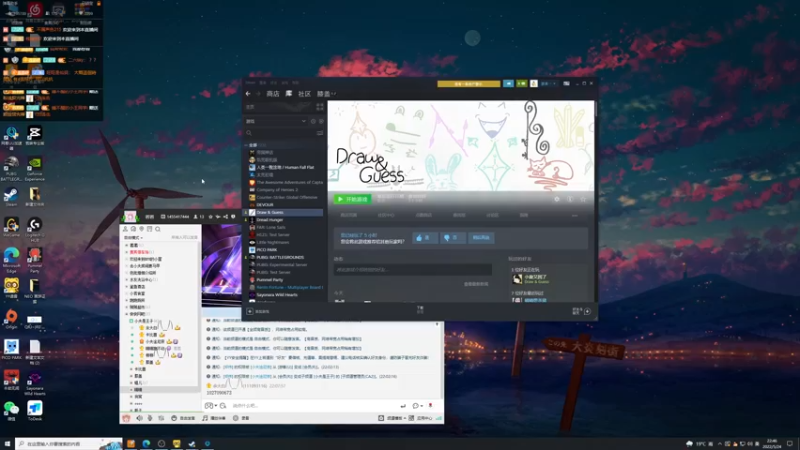Open Origin desktop shortcut

point(11,319)
